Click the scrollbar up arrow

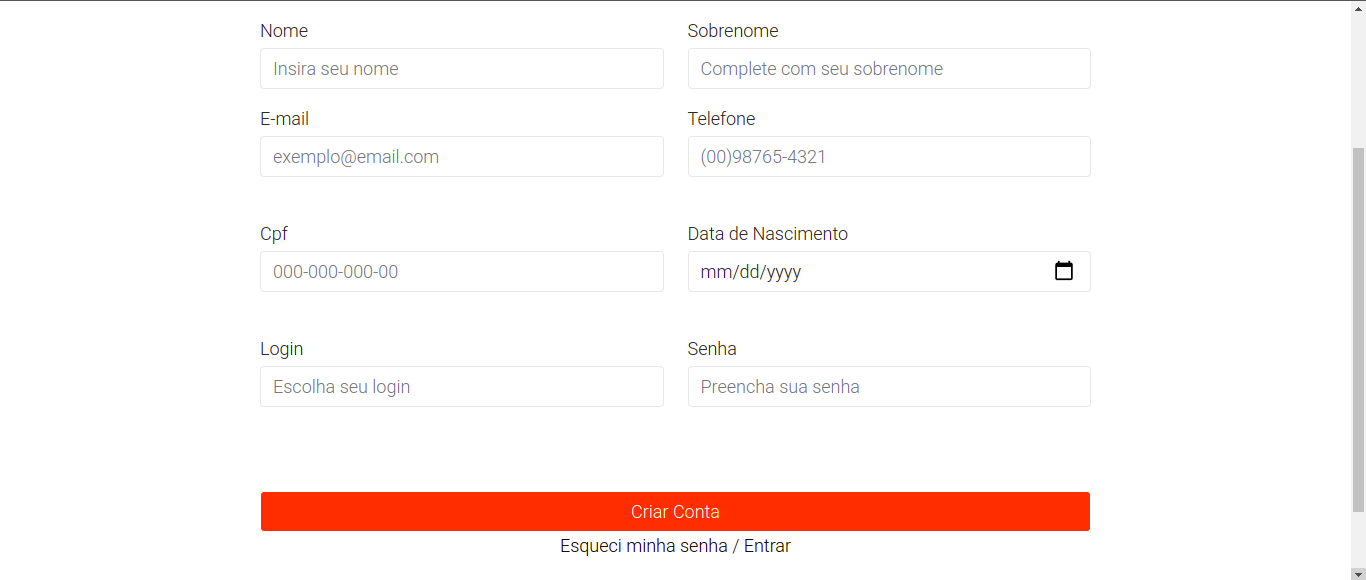point(1358,7)
